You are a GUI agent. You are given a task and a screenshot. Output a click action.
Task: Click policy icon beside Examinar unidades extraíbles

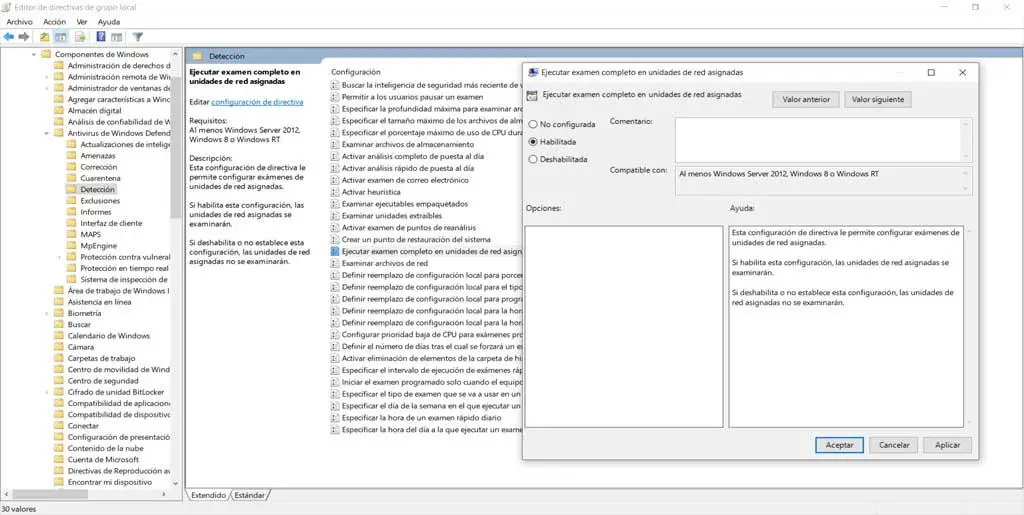point(335,215)
